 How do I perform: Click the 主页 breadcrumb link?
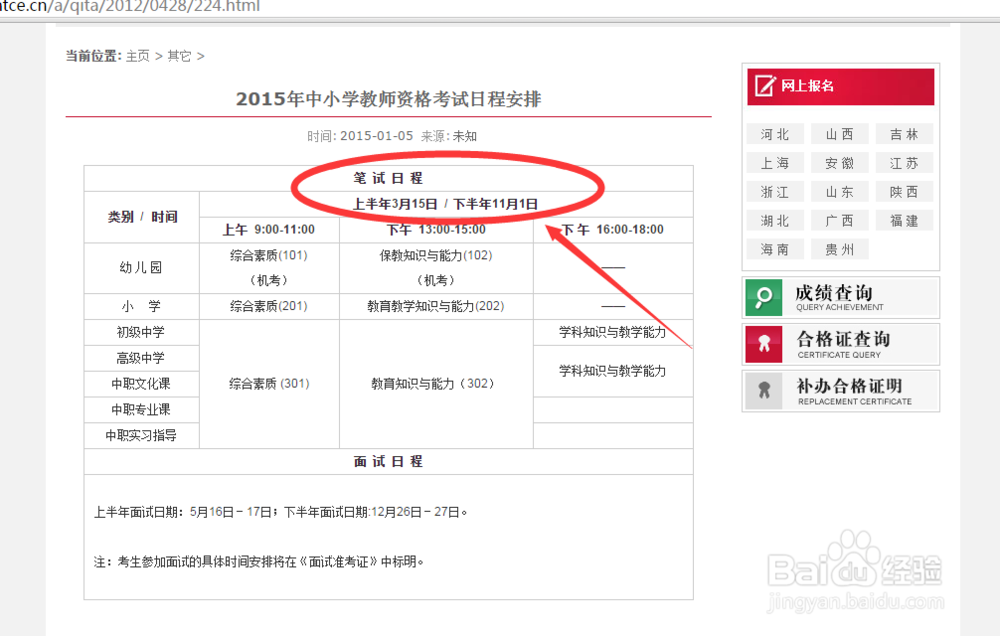click(x=137, y=56)
